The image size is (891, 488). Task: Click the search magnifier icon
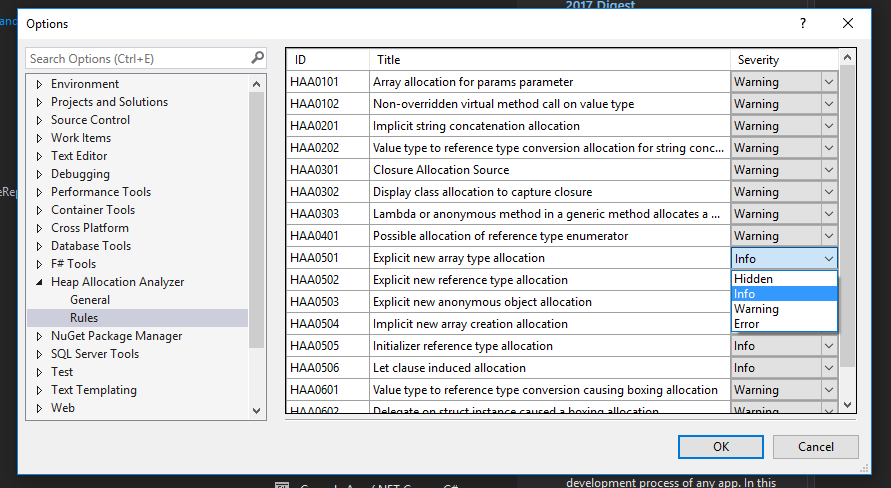257,57
